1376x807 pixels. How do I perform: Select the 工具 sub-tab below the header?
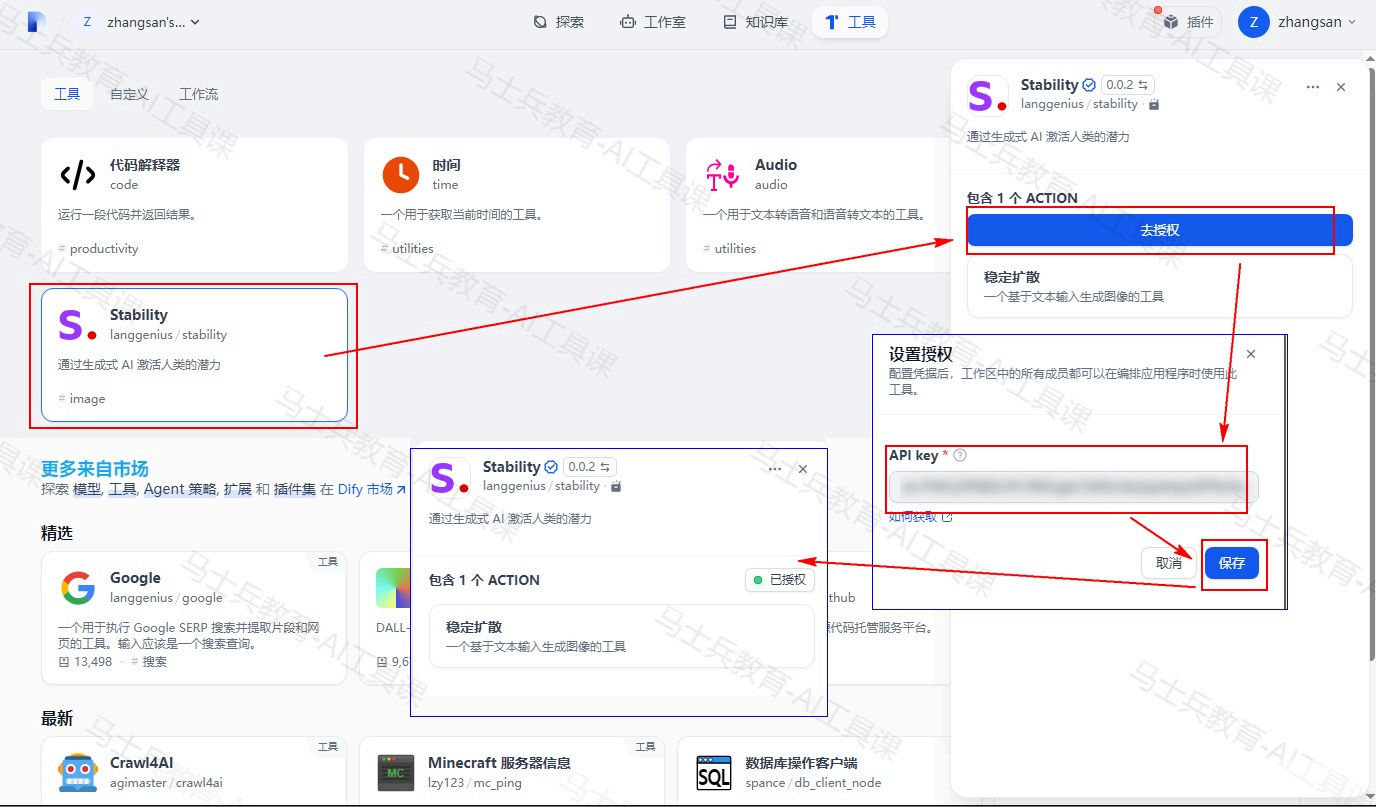click(67, 94)
